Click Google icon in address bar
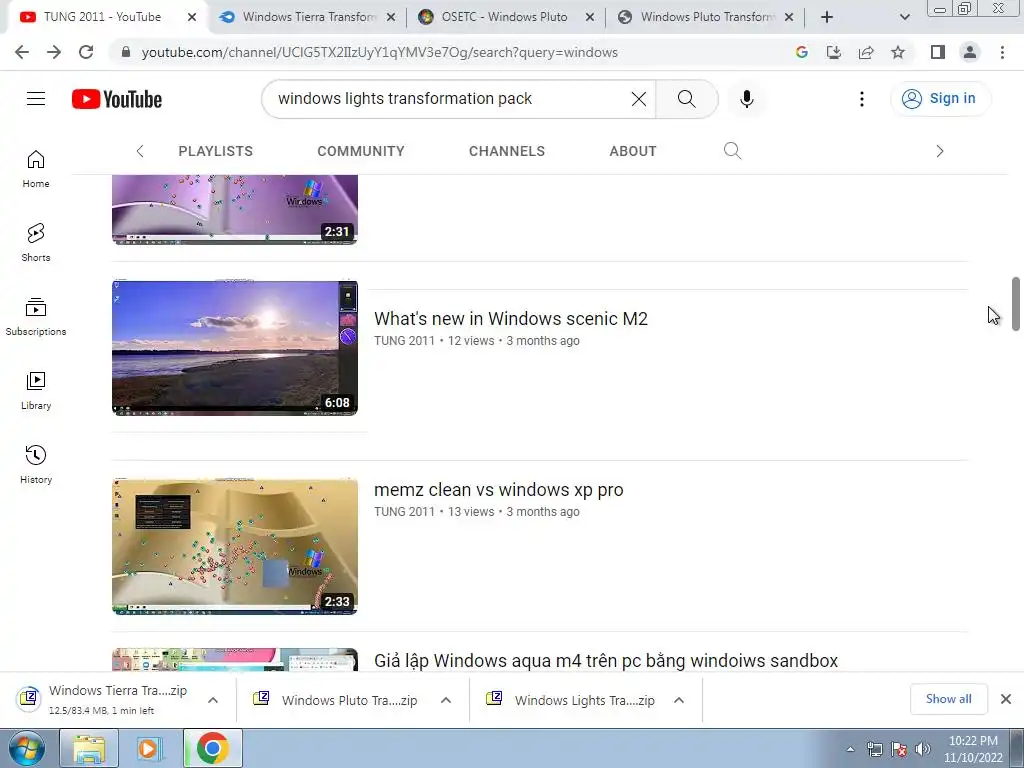The width and height of the screenshot is (1024, 768). [x=802, y=52]
